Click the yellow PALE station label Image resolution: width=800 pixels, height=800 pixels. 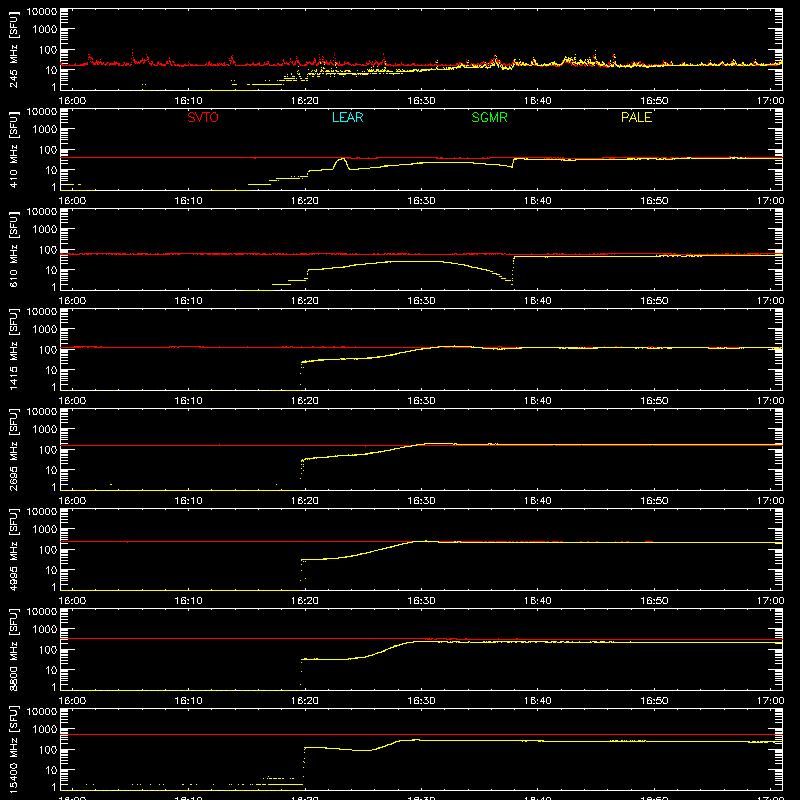click(x=636, y=117)
